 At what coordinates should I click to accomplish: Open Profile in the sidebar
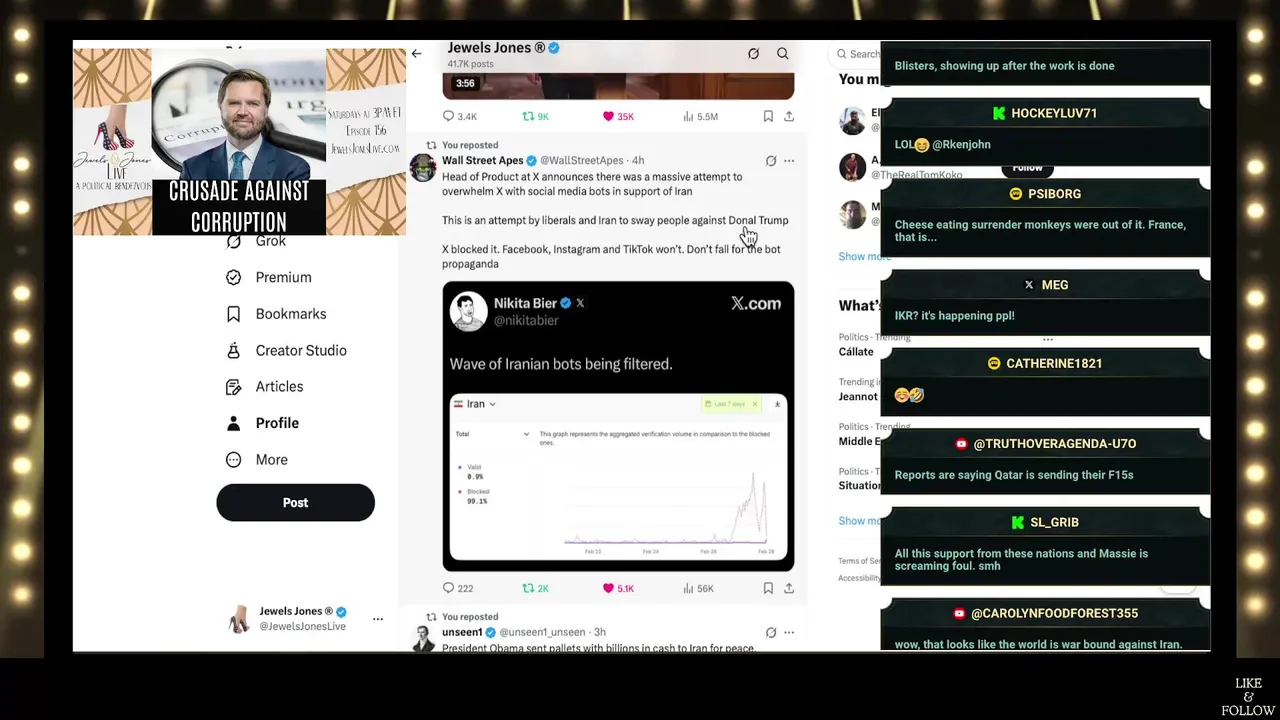tap(262, 423)
